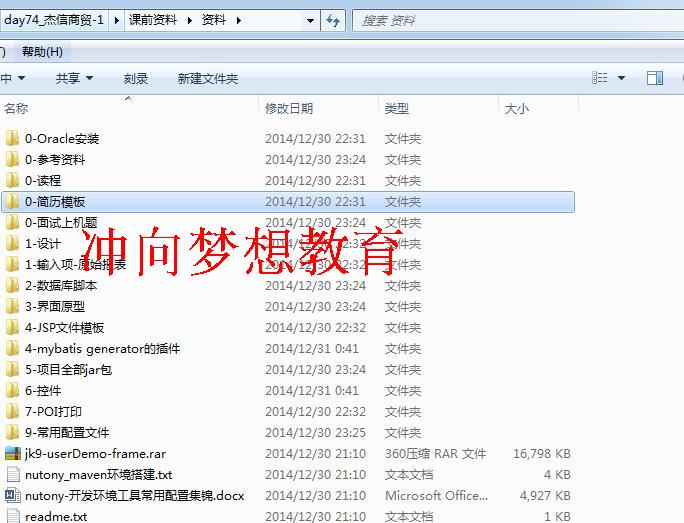Click the 7-POI打印 folder name
684x523 pixels.
[53, 411]
